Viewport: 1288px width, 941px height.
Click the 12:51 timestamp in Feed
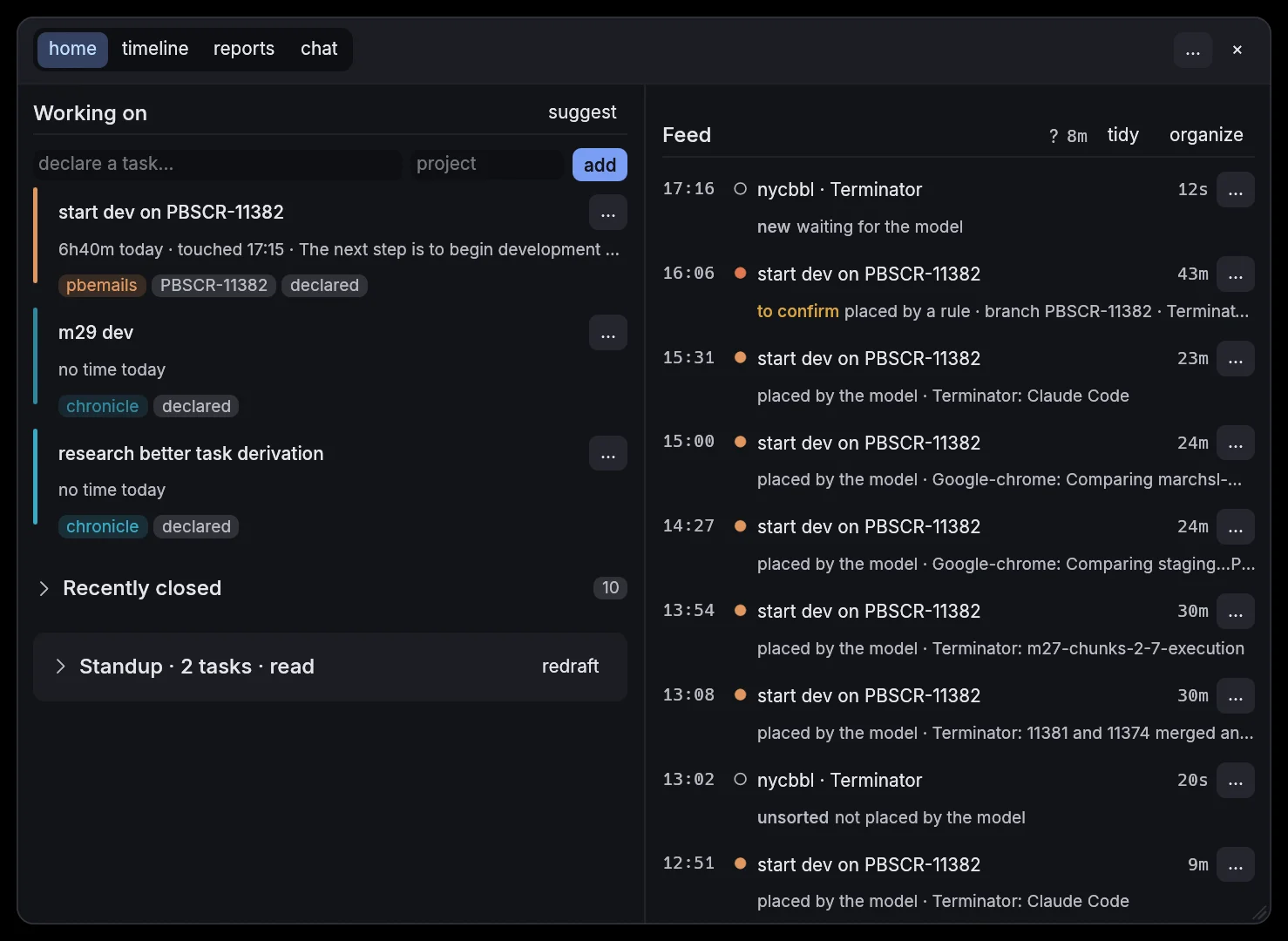pyautogui.click(x=688, y=863)
